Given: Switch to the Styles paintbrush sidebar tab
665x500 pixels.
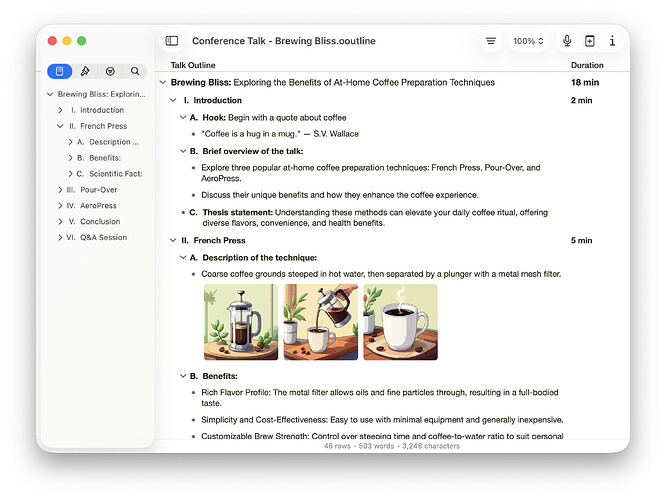Looking at the screenshot, I should (85, 71).
